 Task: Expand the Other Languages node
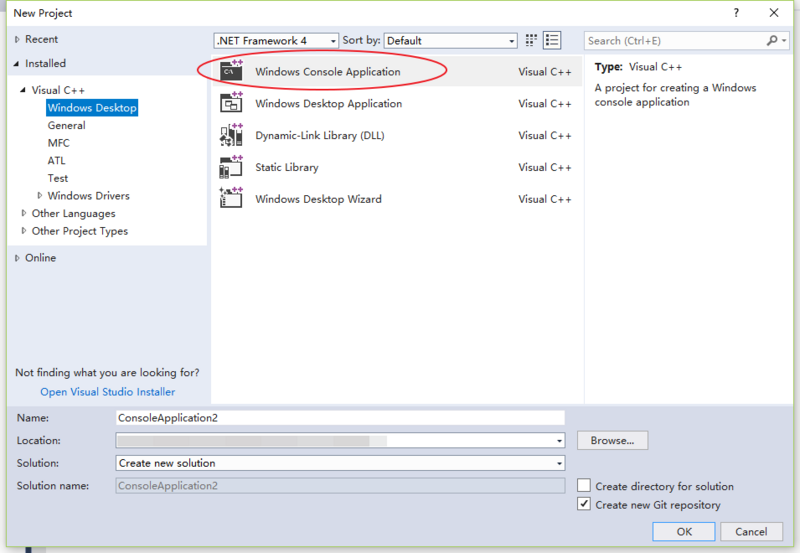tap(23, 213)
